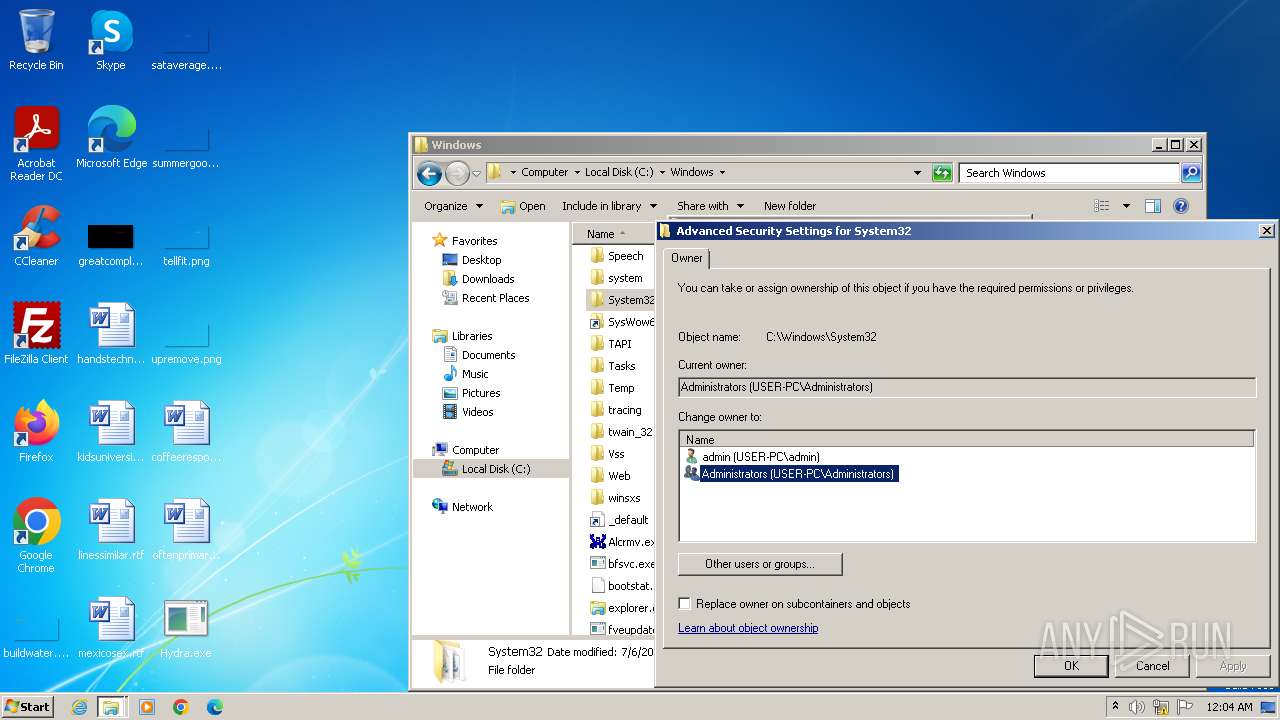Image resolution: width=1280 pixels, height=720 pixels.
Task: Expand the Windows breadcrumb arrow
Action: (722, 173)
